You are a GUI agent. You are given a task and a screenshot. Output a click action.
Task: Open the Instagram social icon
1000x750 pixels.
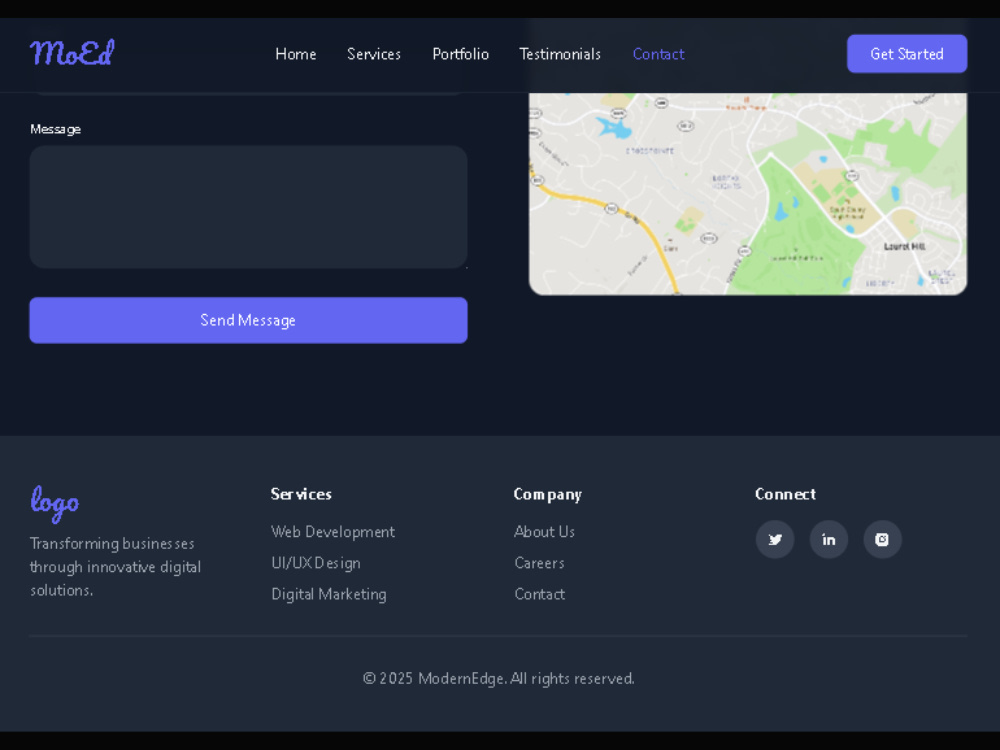(882, 540)
